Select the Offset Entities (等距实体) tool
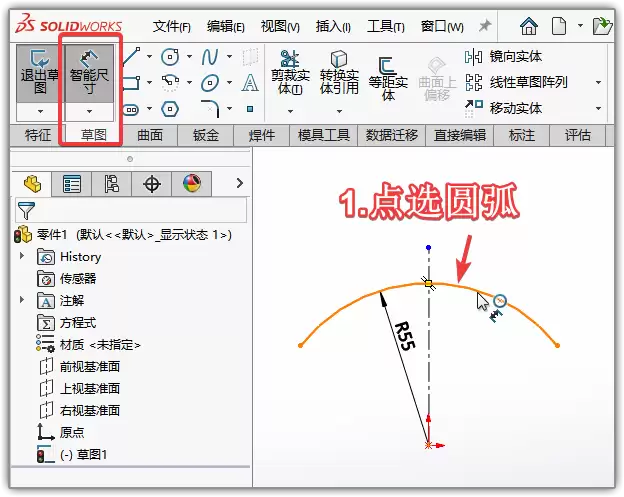The width and height of the screenshot is (624, 497). click(x=388, y=75)
